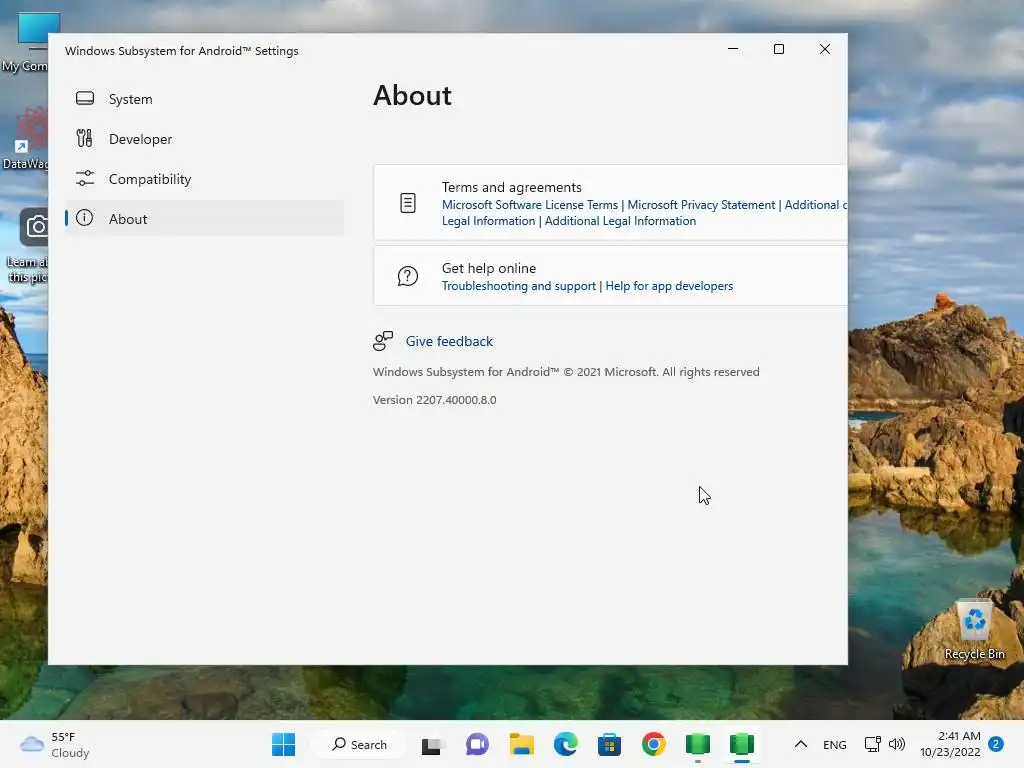Screen dimensions: 1024x768
Task: Select Compatibility in the sidebar
Action: pyautogui.click(x=204, y=179)
